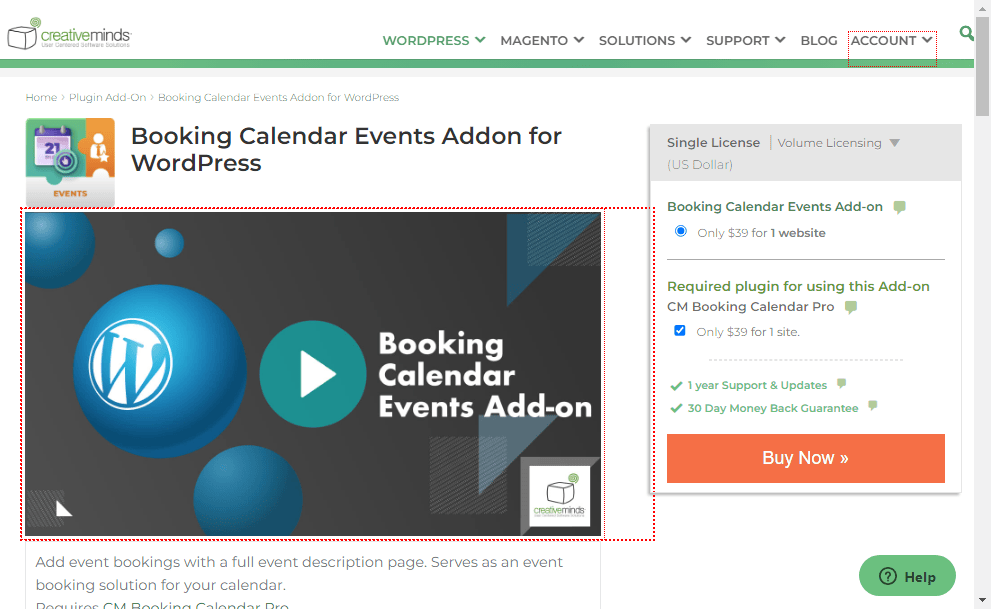Click tooltip icon for 30 Day Money Back Guarantee
The width and height of the screenshot is (991, 609).
873,406
